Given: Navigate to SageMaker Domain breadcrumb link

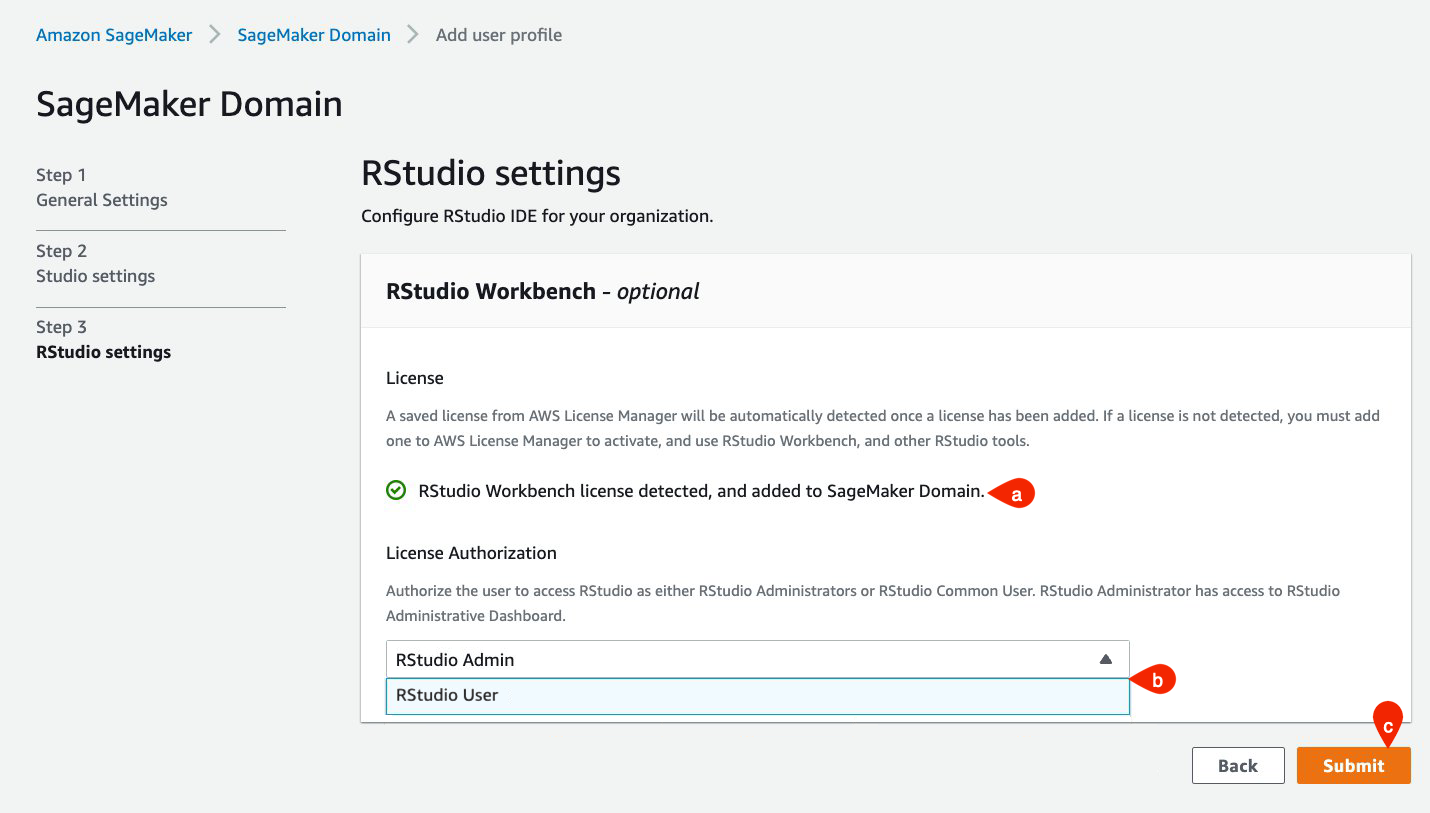Looking at the screenshot, I should pos(314,35).
